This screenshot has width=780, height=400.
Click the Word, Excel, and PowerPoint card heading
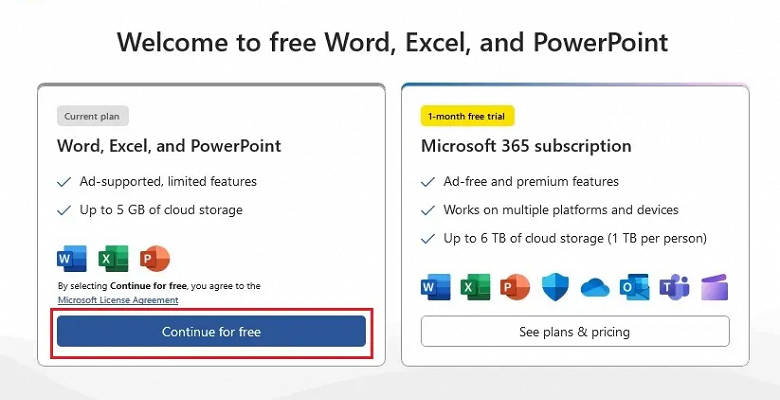[169, 146]
